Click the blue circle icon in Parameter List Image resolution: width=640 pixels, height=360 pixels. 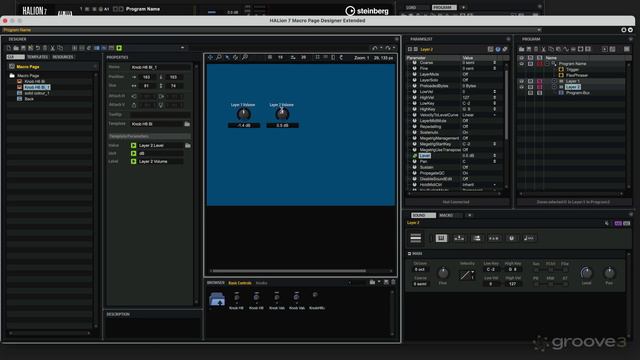click(x=498, y=49)
